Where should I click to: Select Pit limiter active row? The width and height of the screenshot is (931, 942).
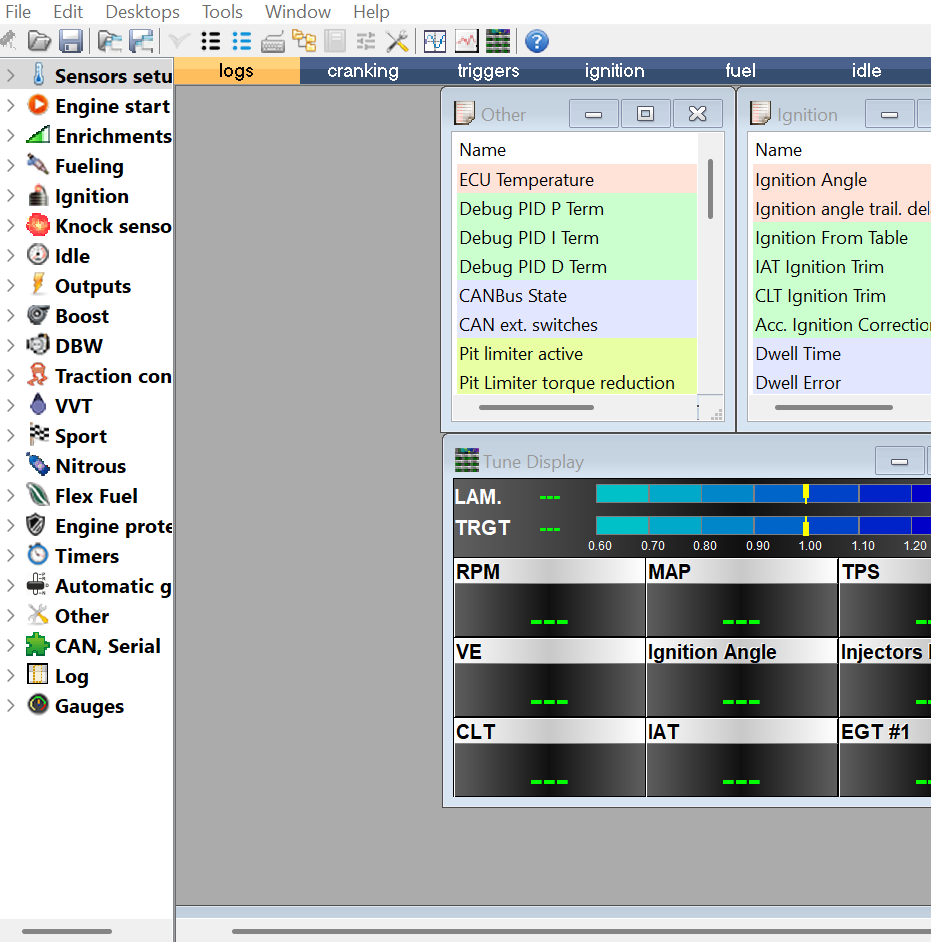click(577, 354)
